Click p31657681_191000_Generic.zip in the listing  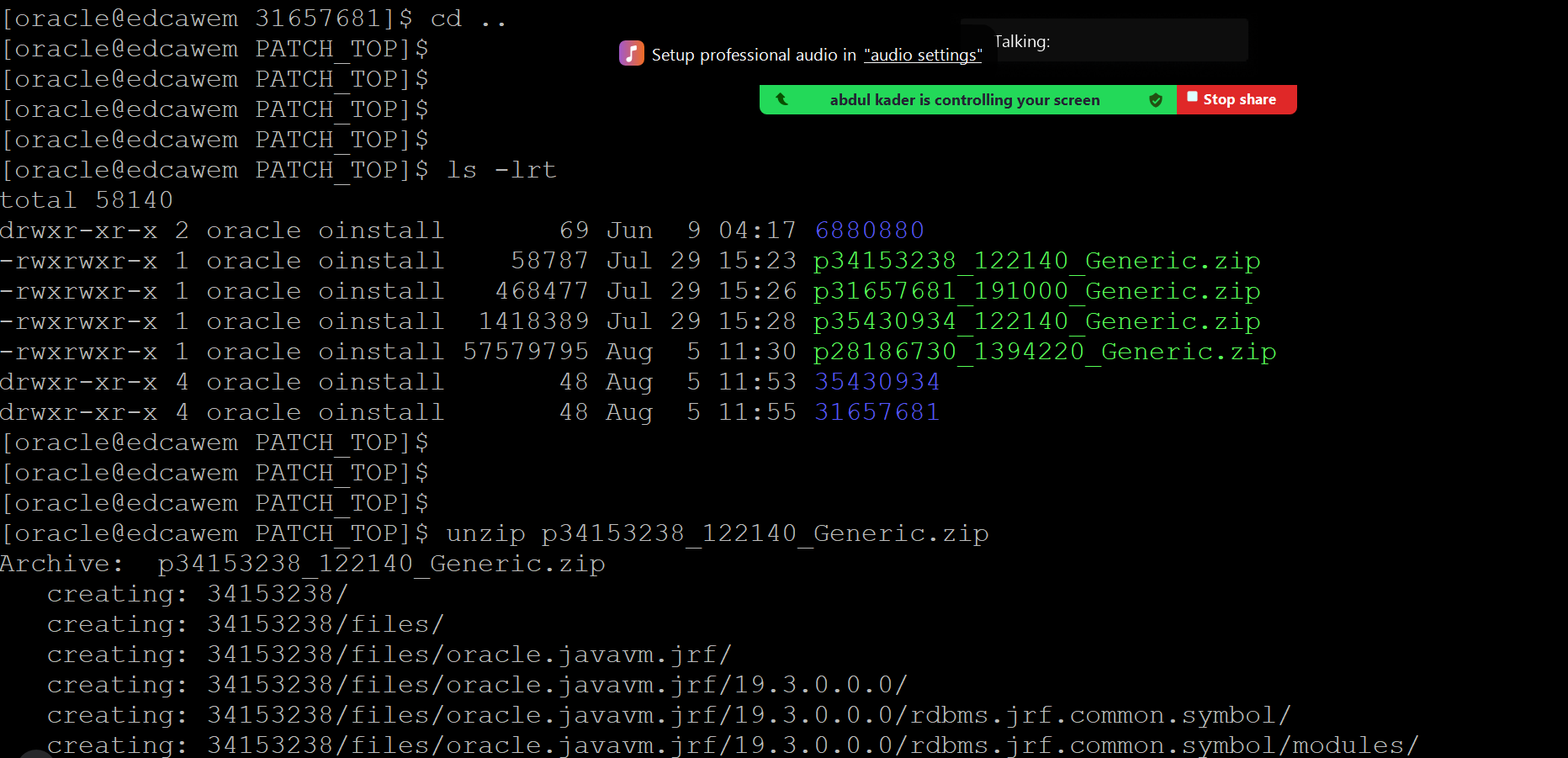click(x=1036, y=291)
